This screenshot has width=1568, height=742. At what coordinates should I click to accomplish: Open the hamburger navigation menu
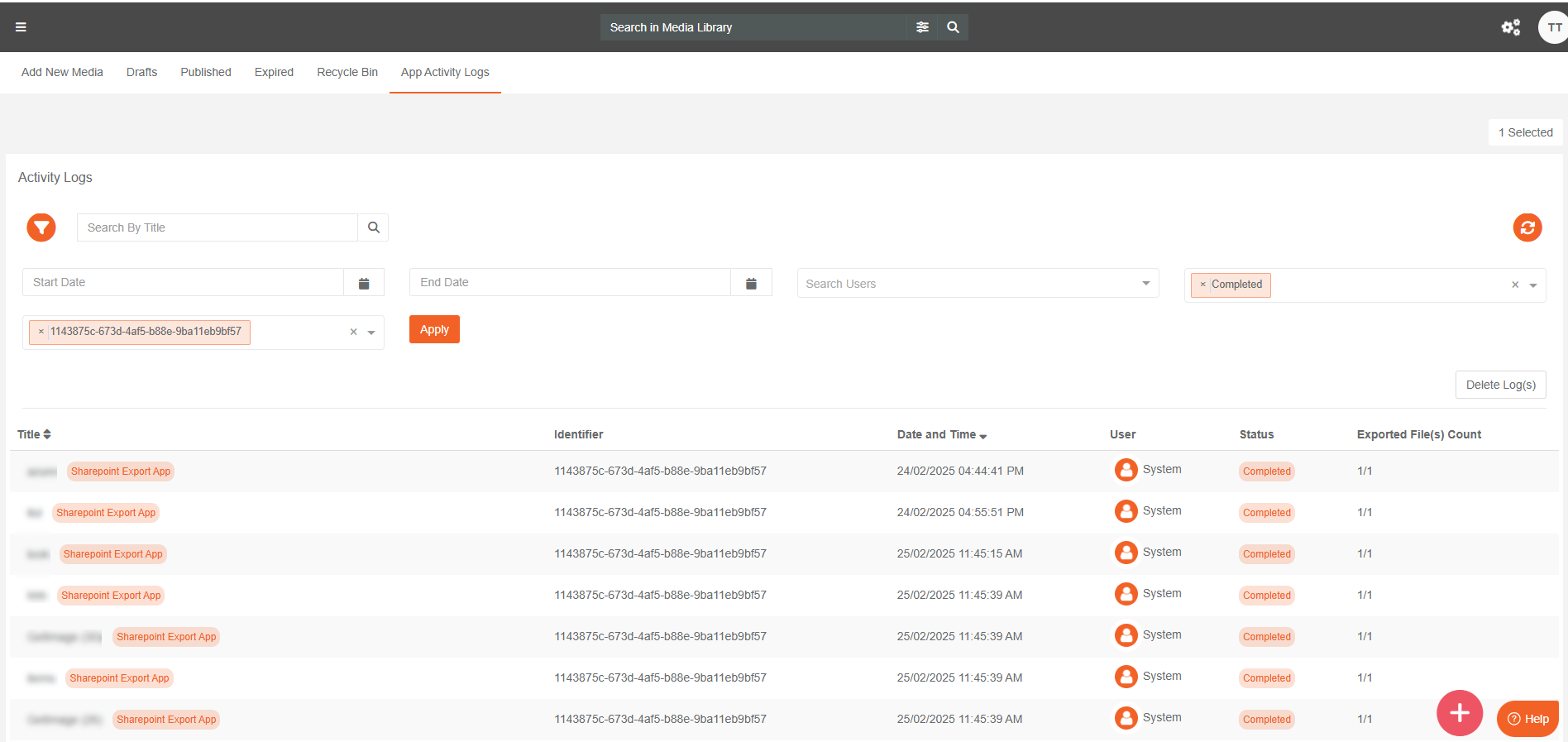click(x=21, y=27)
